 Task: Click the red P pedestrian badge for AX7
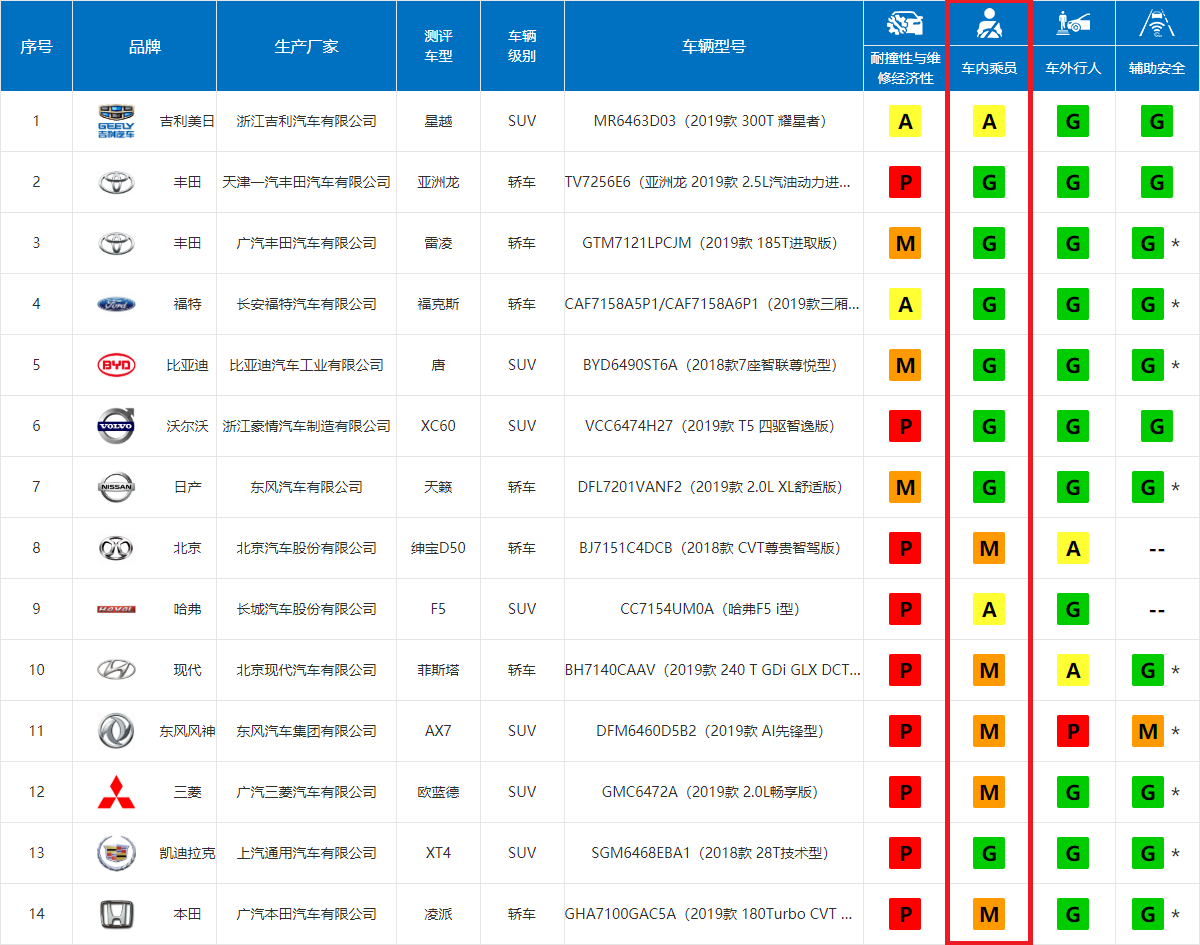pos(1073,732)
